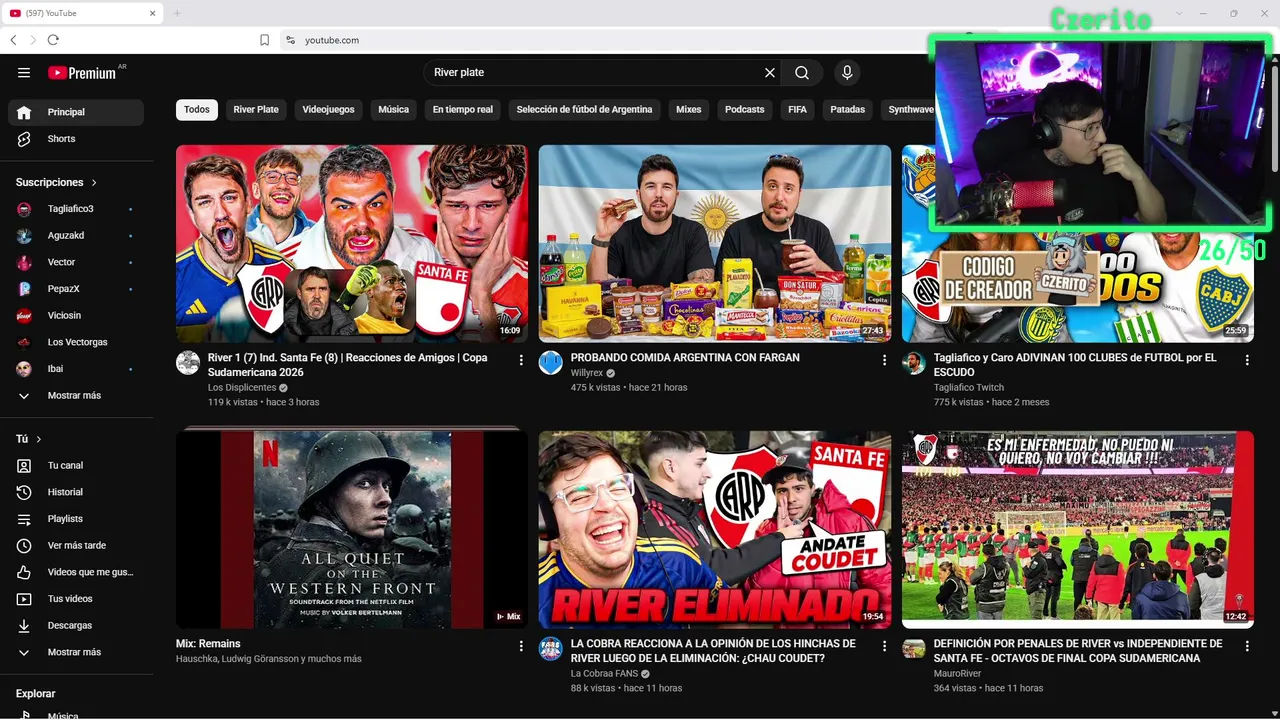The width and height of the screenshot is (1280, 720).
Task: Open the River penales definition video thumbnail
Action: (x=1078, y=530)
